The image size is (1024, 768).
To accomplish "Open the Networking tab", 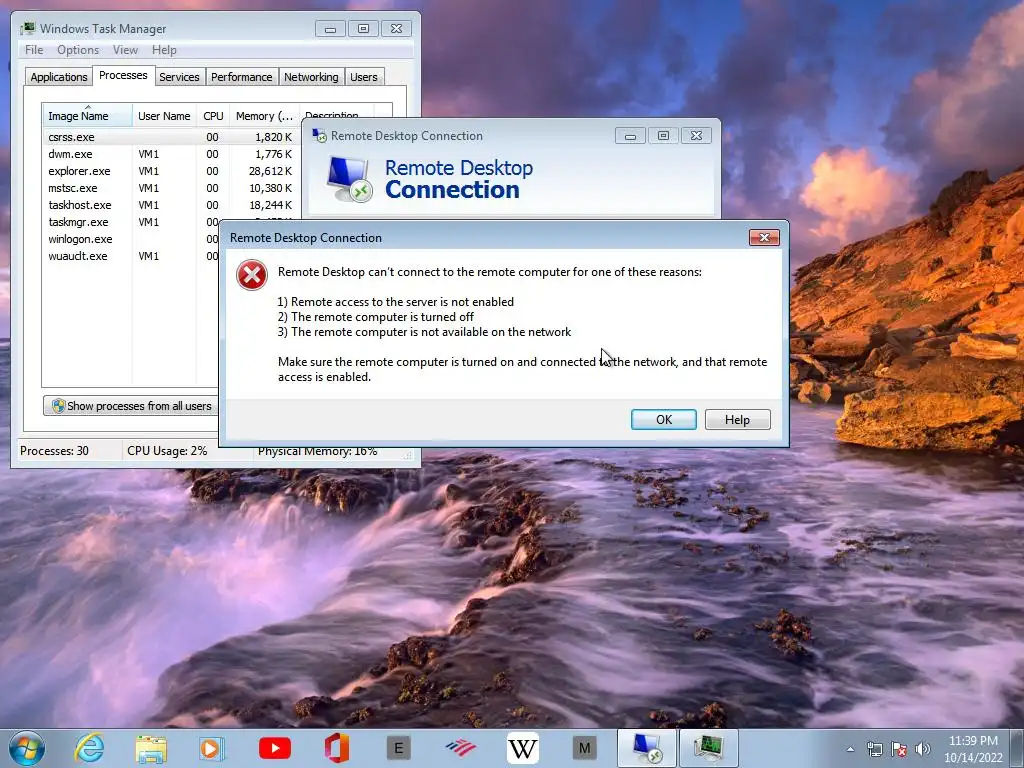I will click(311, 77).
